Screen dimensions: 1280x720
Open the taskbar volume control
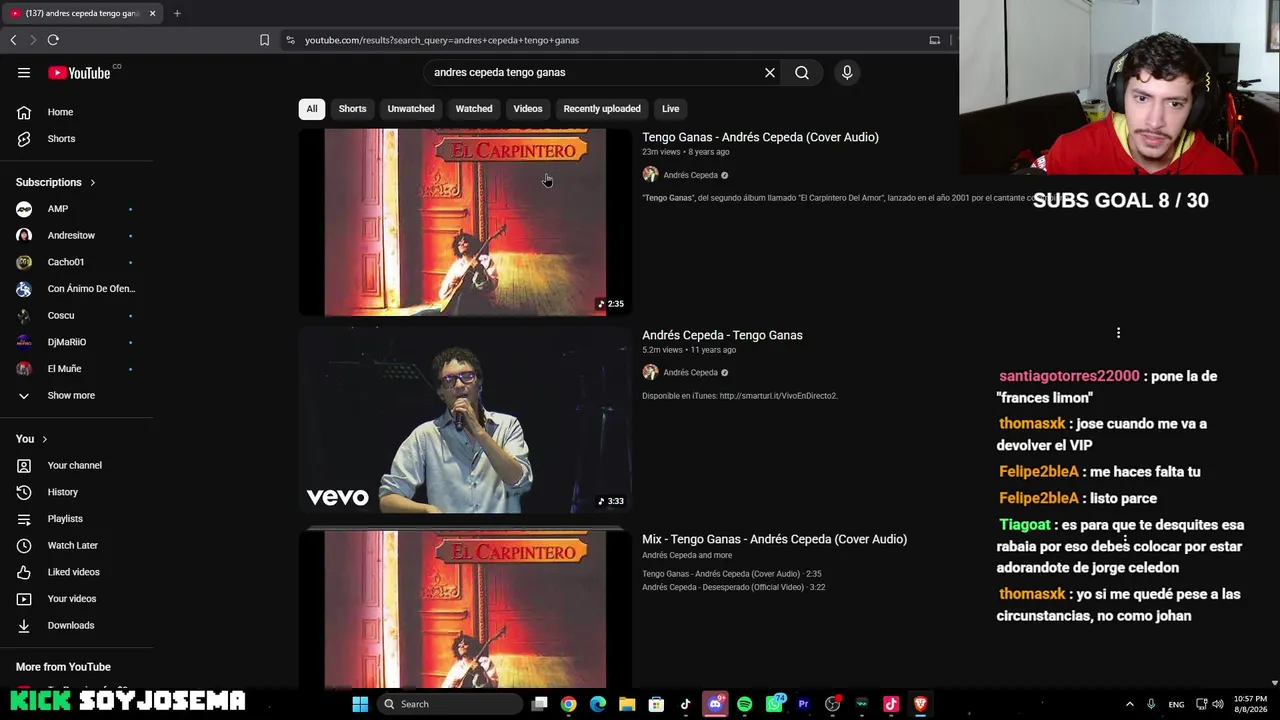pos(1218,704)
